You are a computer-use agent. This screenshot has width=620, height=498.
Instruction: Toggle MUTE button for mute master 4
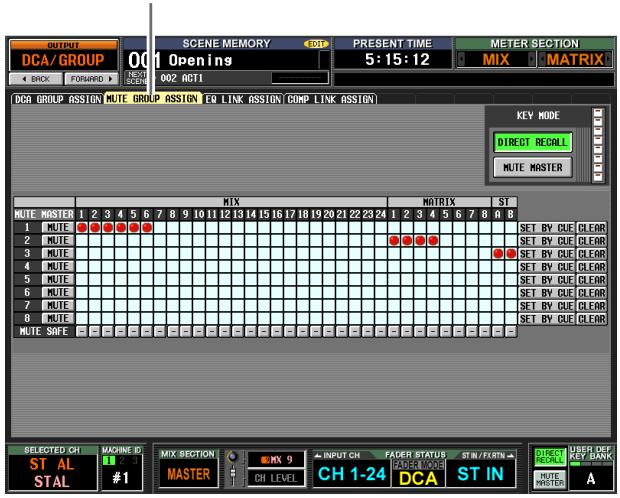(58, 267)
